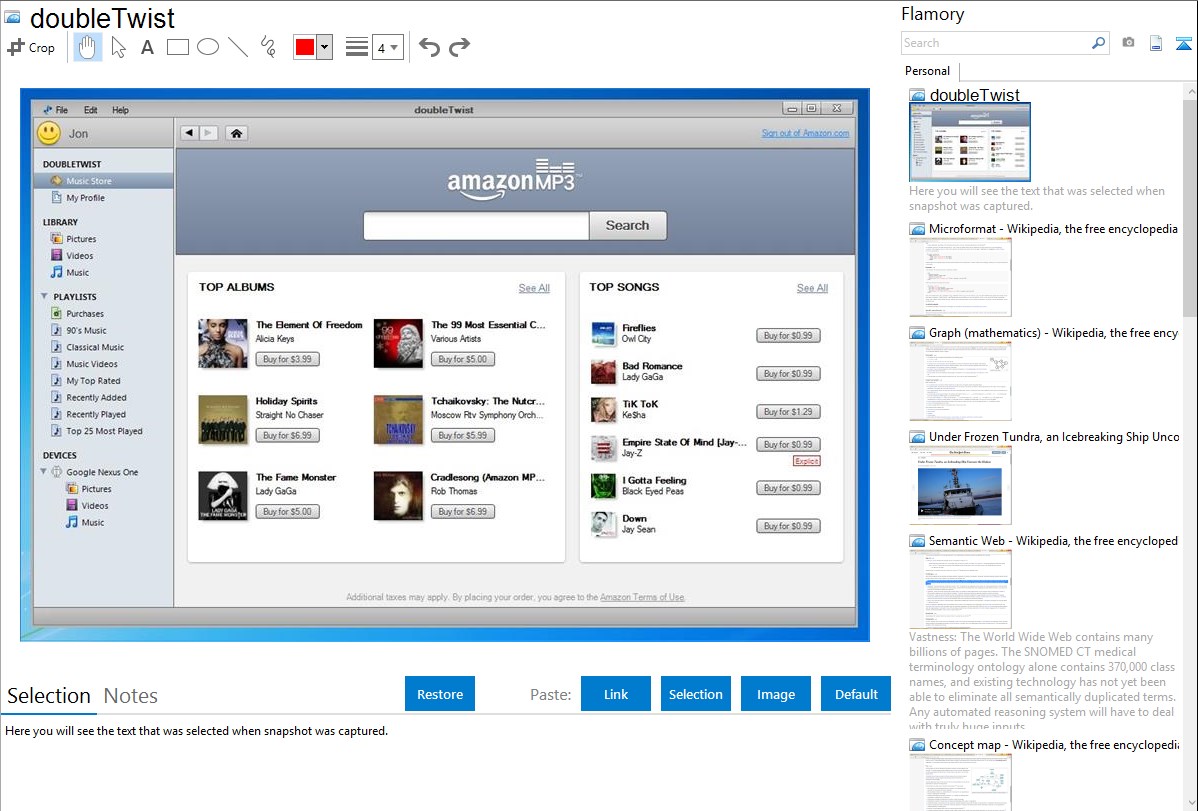Select the Crop tool

click(x=31, y=47)
